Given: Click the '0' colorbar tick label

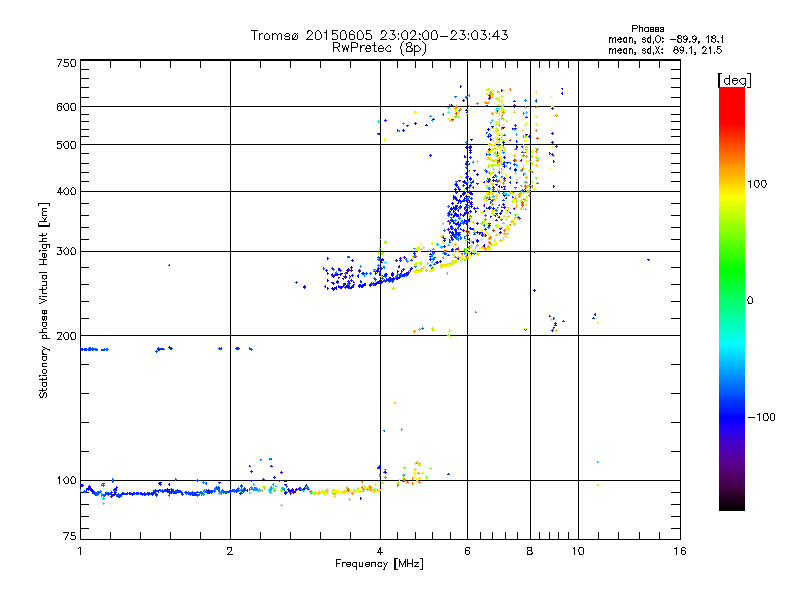Looking at the screenshot, I should (x=750, y=300).
